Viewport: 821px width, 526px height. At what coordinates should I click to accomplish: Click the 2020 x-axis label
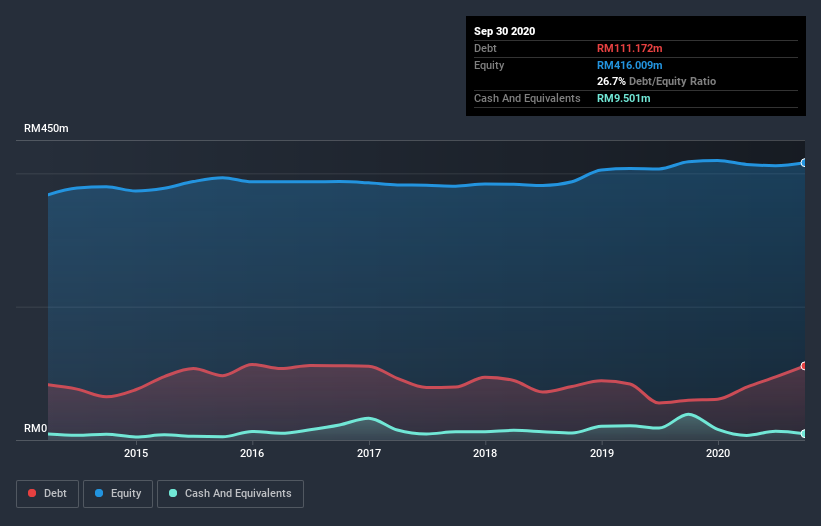pos(718,453)
